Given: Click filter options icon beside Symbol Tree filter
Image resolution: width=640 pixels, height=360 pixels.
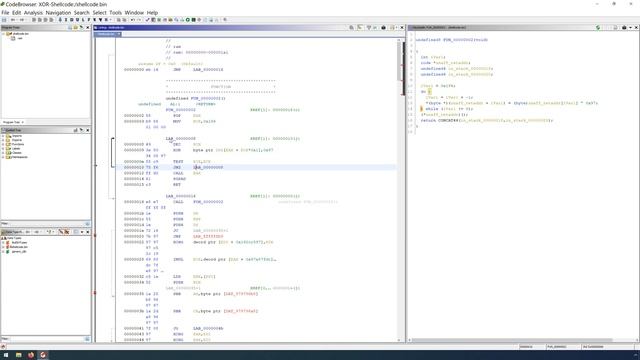Looking at the screenshot, I should coord(87,224).
